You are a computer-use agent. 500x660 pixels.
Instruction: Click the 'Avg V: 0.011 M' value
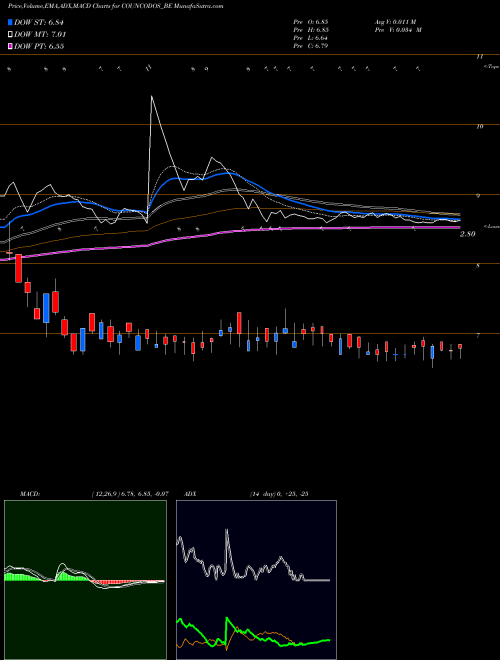pos(396,21)
